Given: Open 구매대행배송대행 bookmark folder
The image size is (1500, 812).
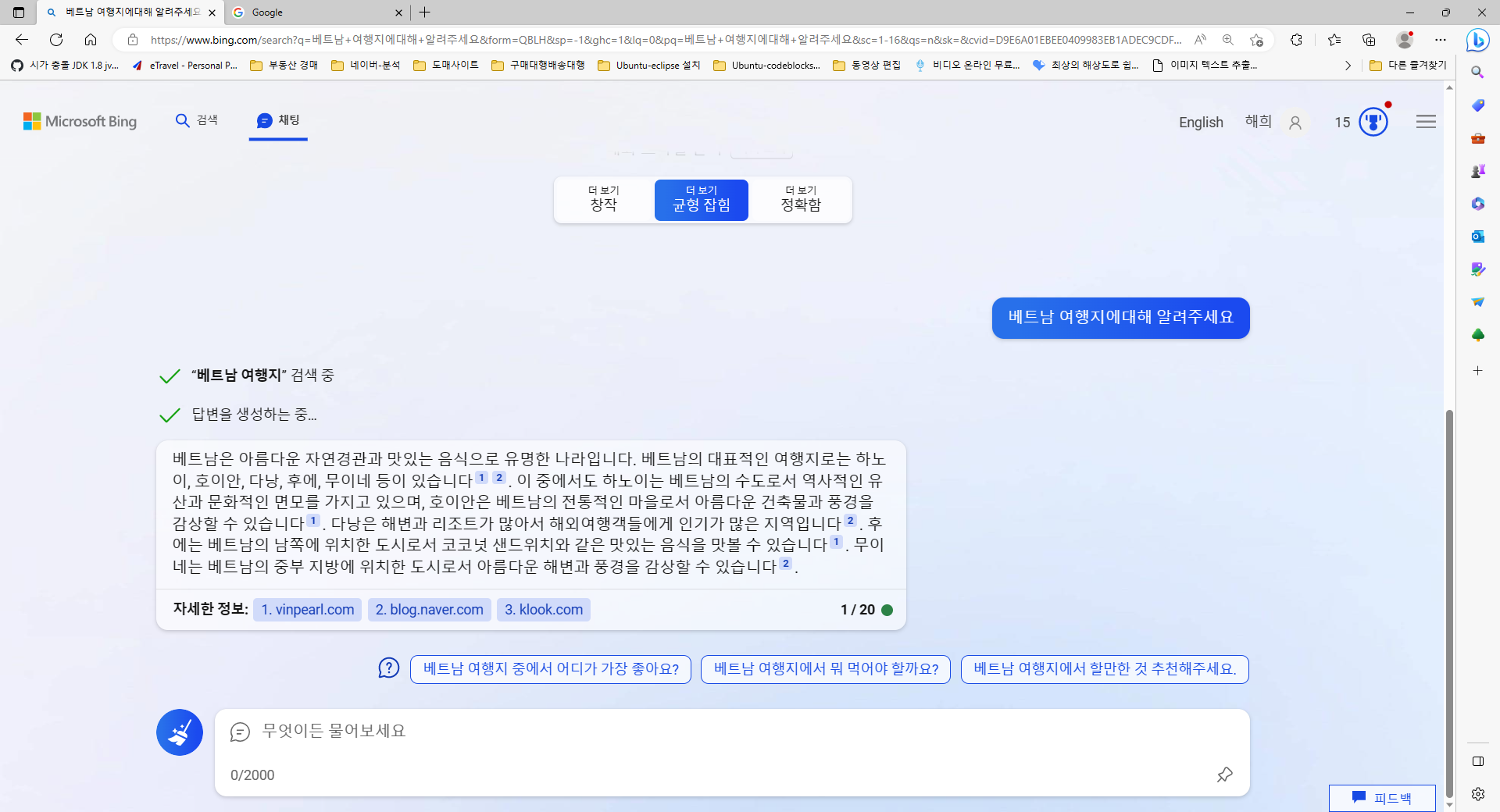Looking at the screenshot, I should point(538,66).
